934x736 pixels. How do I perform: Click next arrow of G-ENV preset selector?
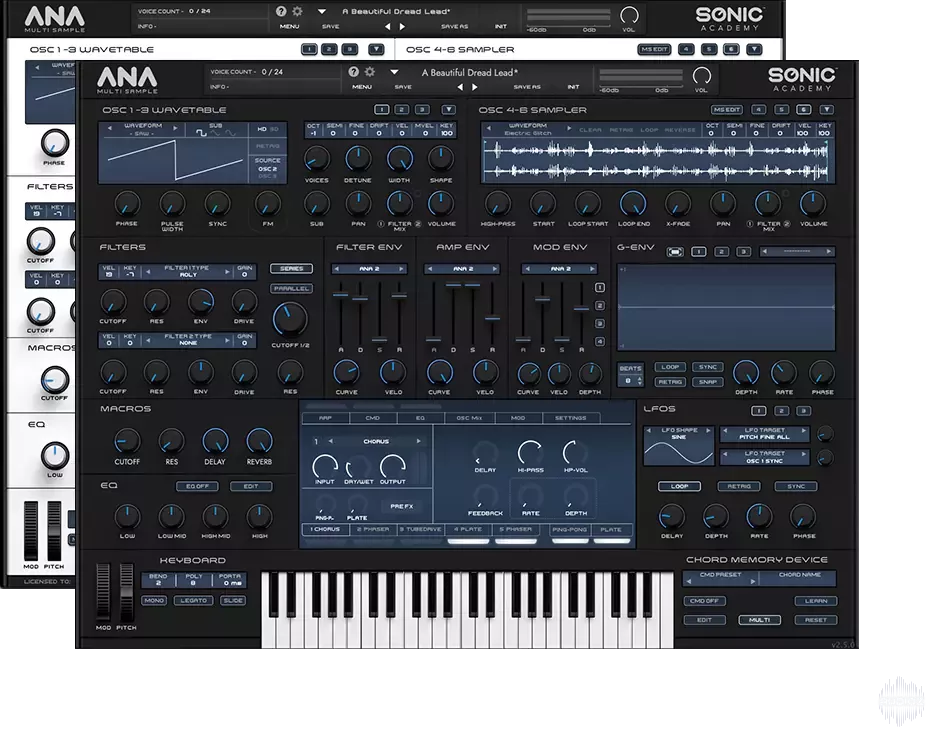(829, 251)
